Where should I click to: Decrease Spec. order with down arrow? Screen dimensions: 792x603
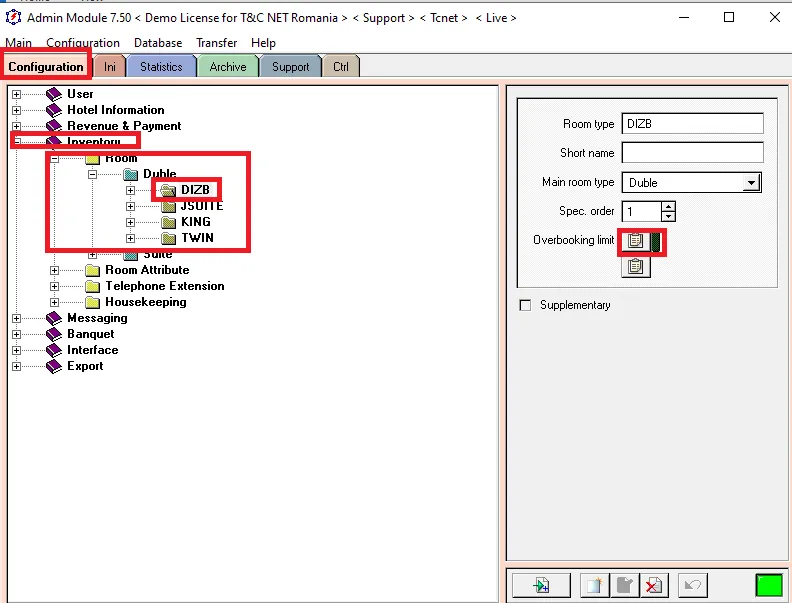[x=668, y=217]
